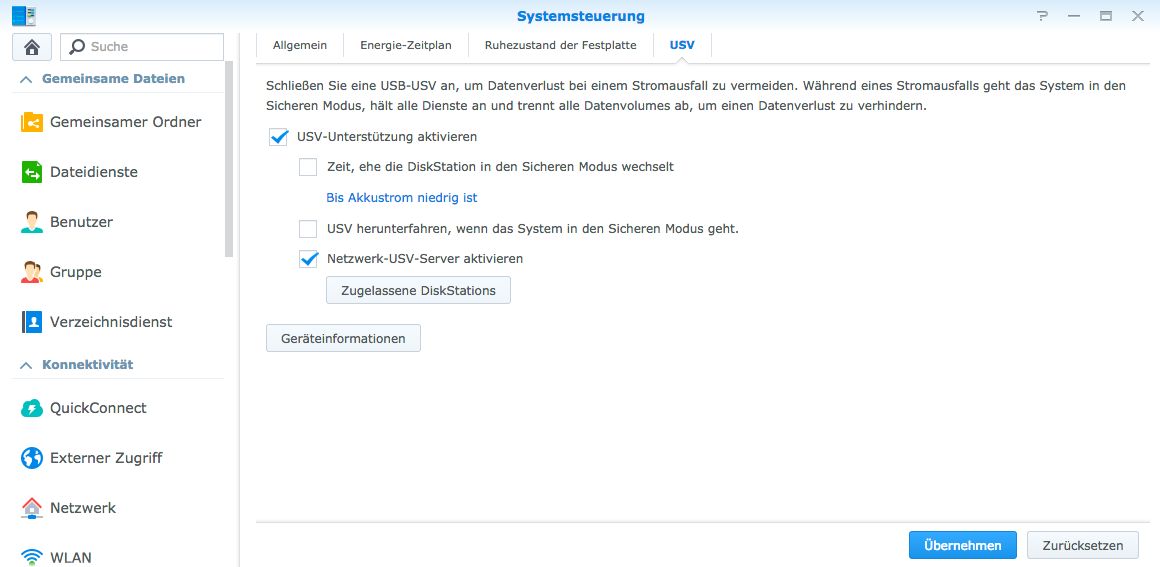
Task: Select the Benutzer user icon
Action: click(x=32, y=222)
